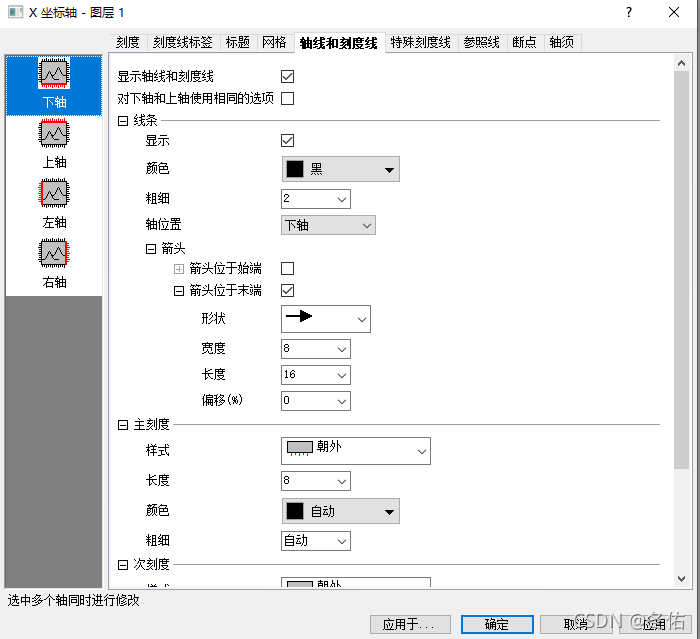This screenshot has width=700, height=639.
Task: Open the 主刻度 长度 dropdown showing 8
Action: (316, 481)
